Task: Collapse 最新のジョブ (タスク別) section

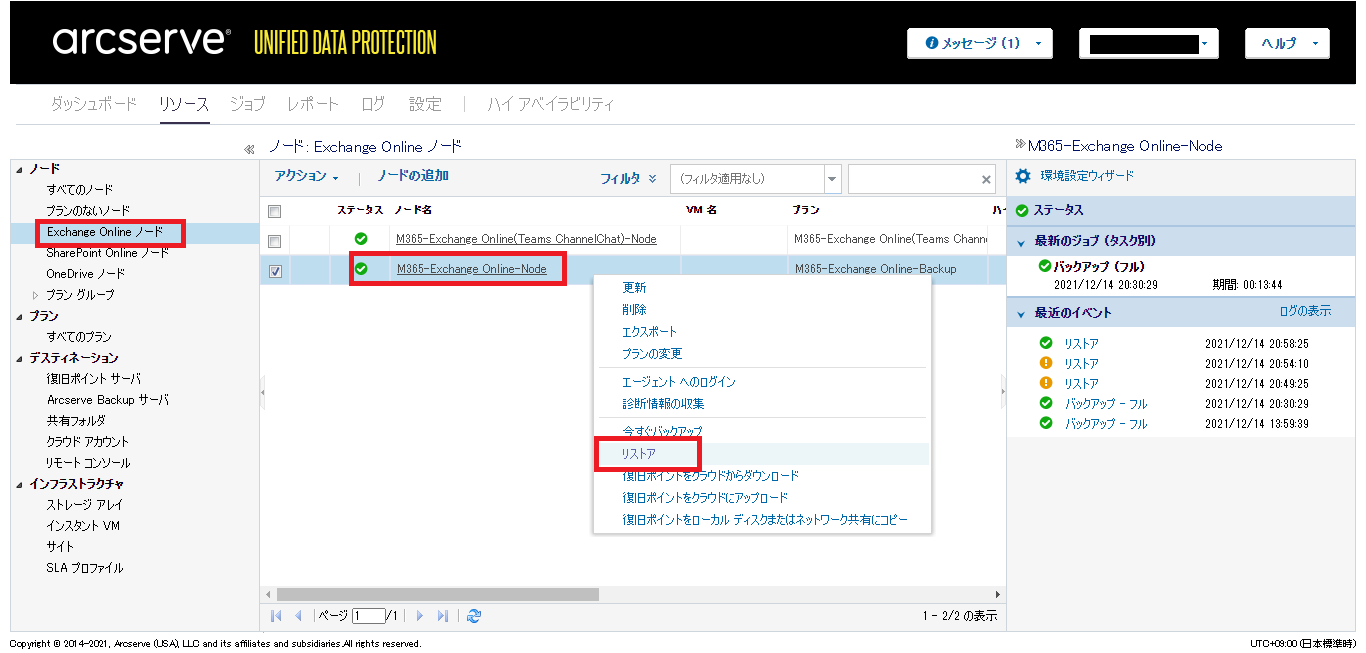Action: 1021,242
